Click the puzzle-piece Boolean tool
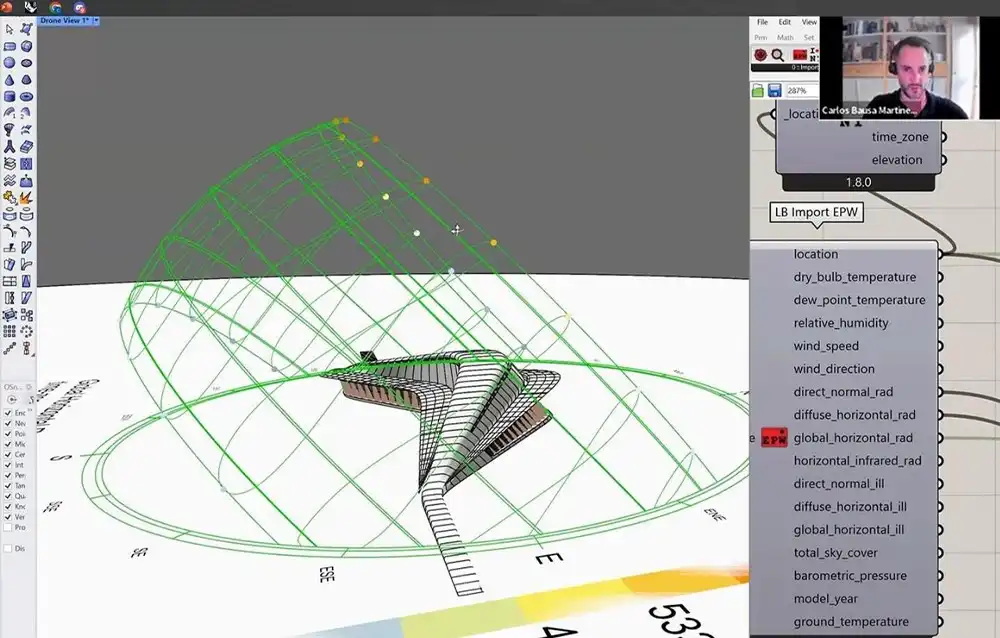This screenshot has height=638, width=1000. 9,198
